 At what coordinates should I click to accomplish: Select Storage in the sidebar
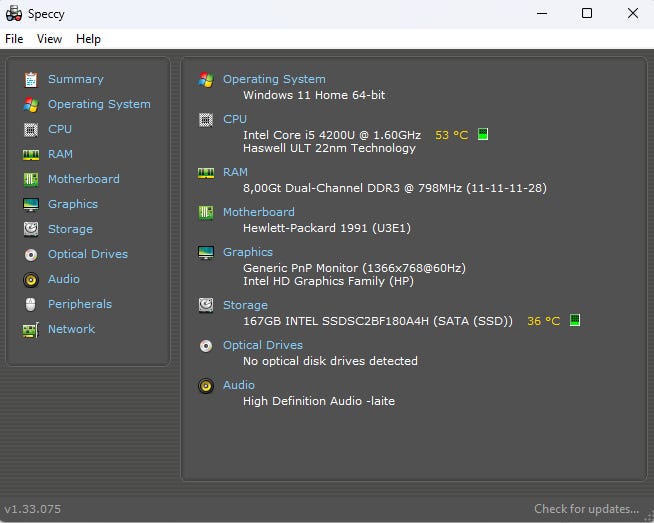[70, 229]
